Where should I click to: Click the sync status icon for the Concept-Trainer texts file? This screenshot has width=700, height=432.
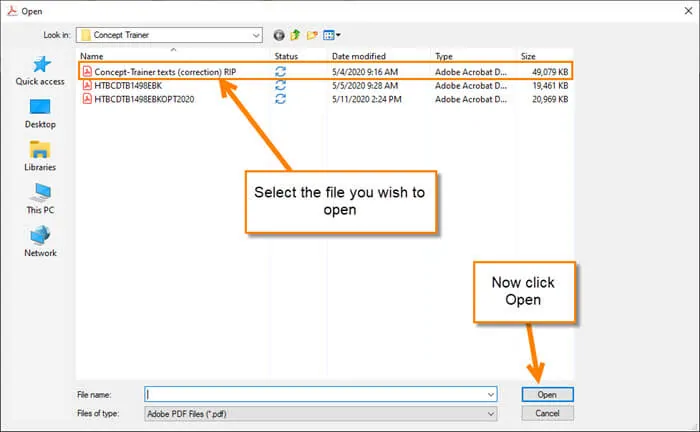(x=280, y=71)
